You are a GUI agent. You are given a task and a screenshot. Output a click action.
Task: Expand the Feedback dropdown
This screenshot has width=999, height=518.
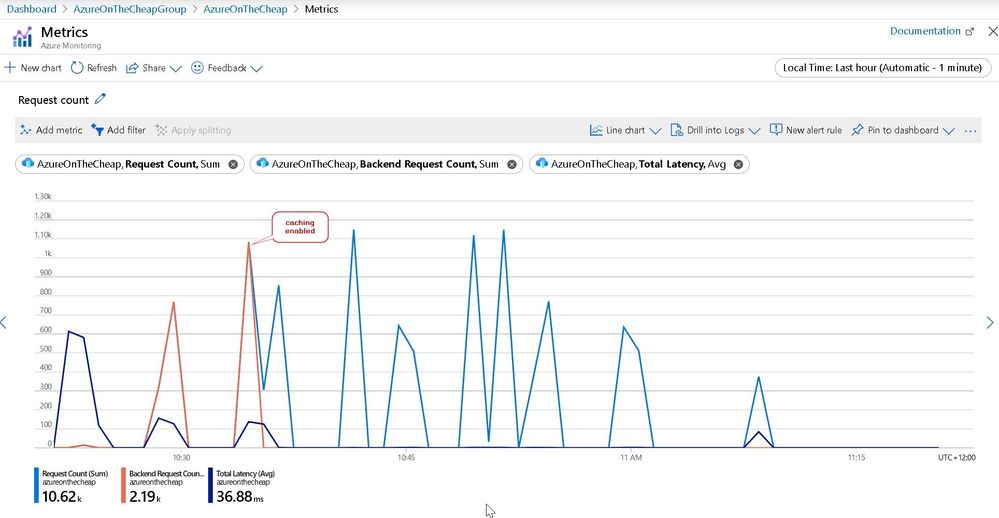(x=256, y=68)
